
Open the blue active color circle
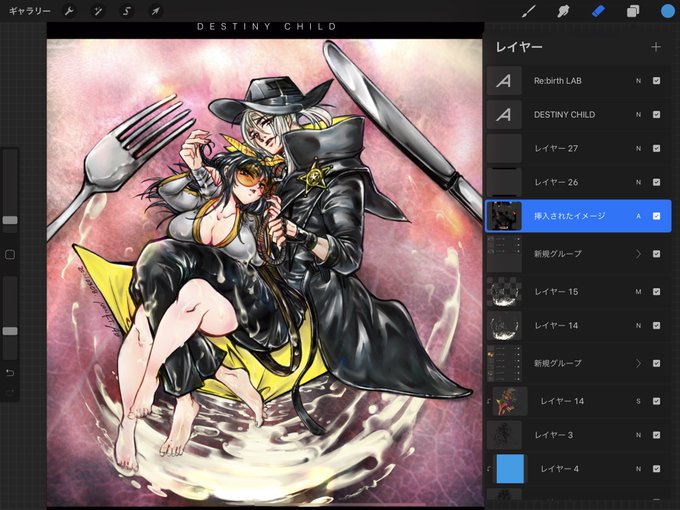(668, 11)
